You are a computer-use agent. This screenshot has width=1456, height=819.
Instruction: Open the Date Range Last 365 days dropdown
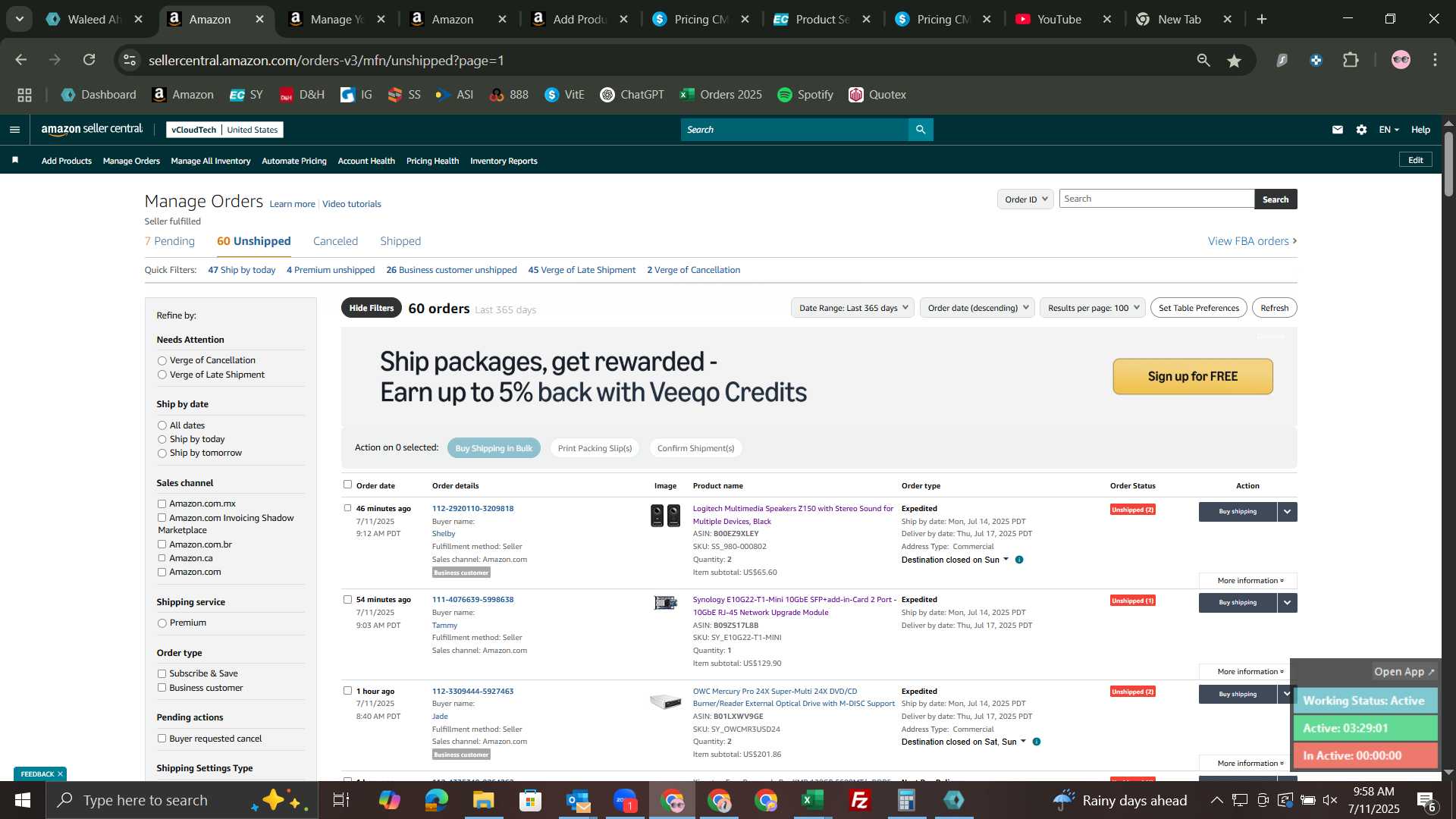point(852,308)
